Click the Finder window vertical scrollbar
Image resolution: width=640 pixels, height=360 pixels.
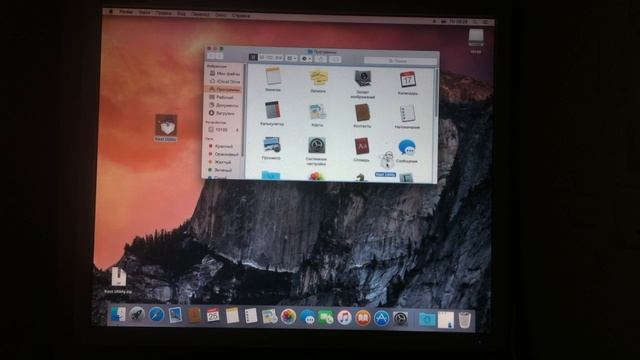(x=437, y=93)
